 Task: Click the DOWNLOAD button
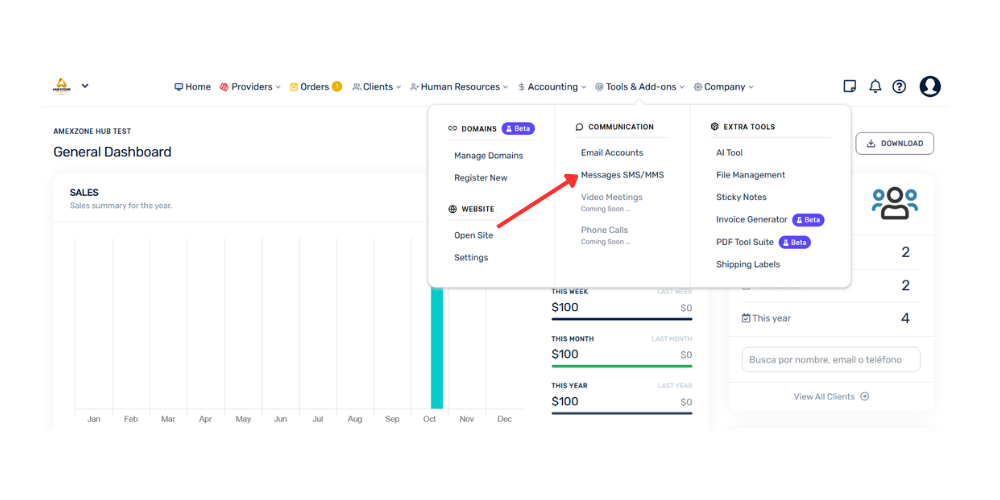(894, 143)
